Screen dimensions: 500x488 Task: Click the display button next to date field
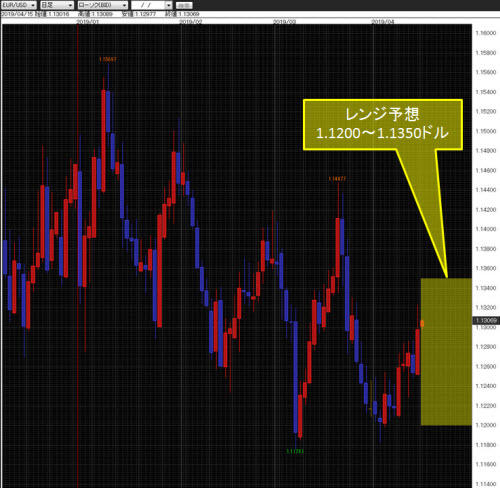(x=184, y=5)
